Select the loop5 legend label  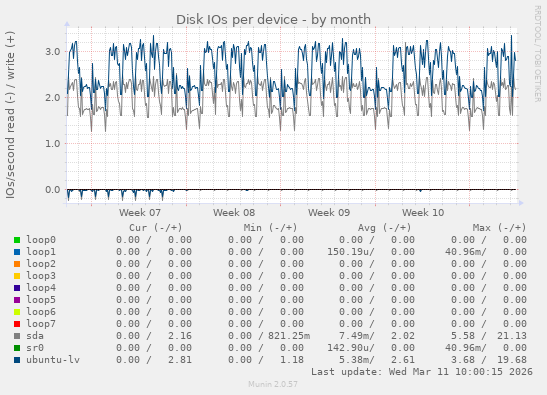tap(41, 300)
